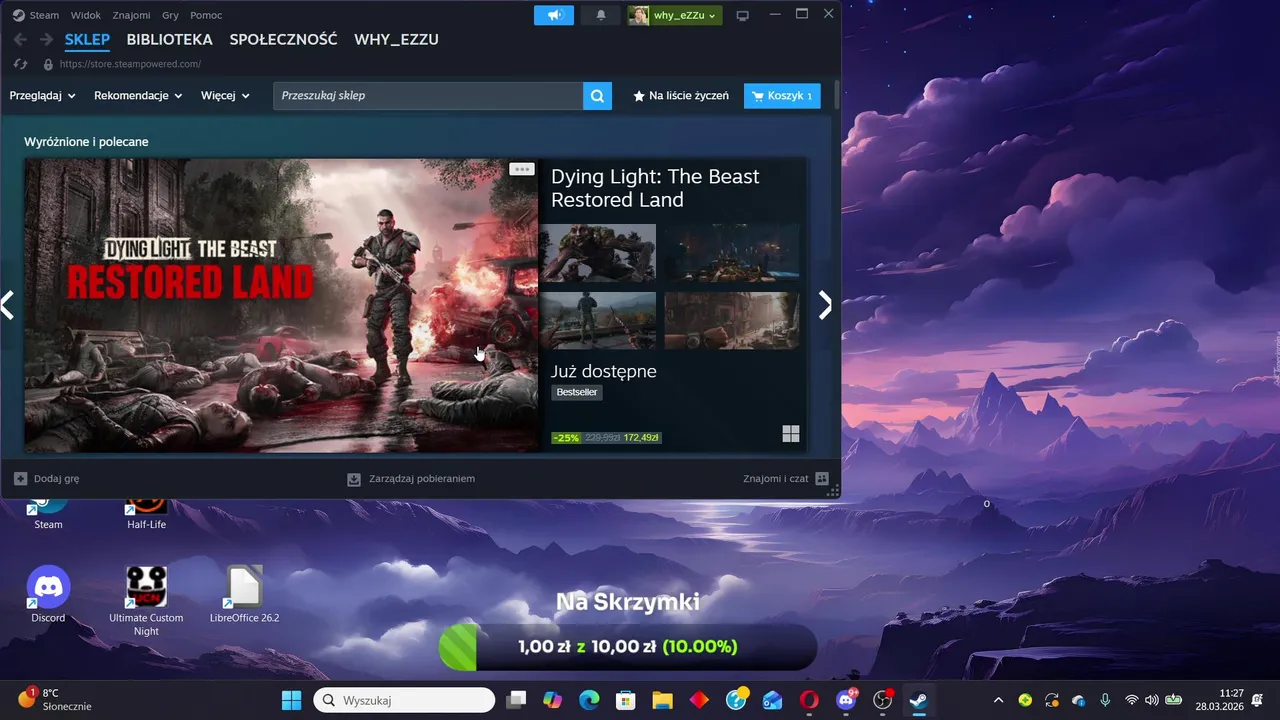This screenshot has height=720, width=1280.
Task: Open the Pomoc menu
Action: tap(206, 15)
